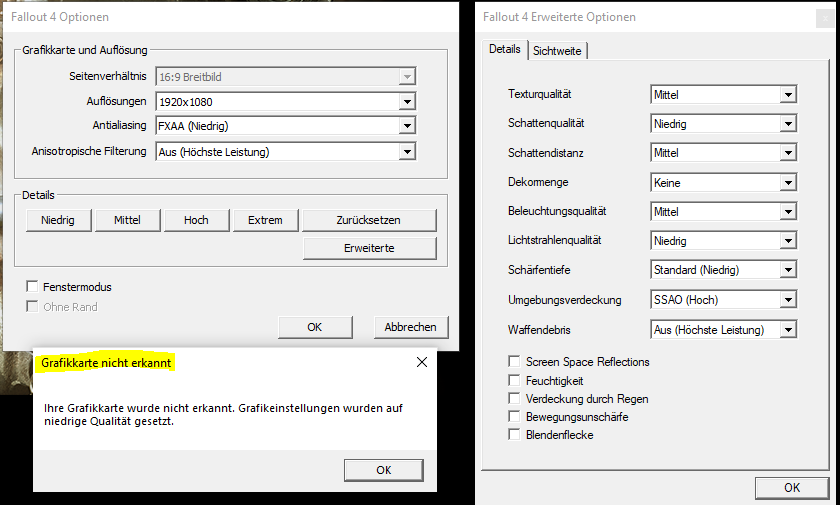Enable Bewegungsunschärfe checkbox

coord(514,416)
